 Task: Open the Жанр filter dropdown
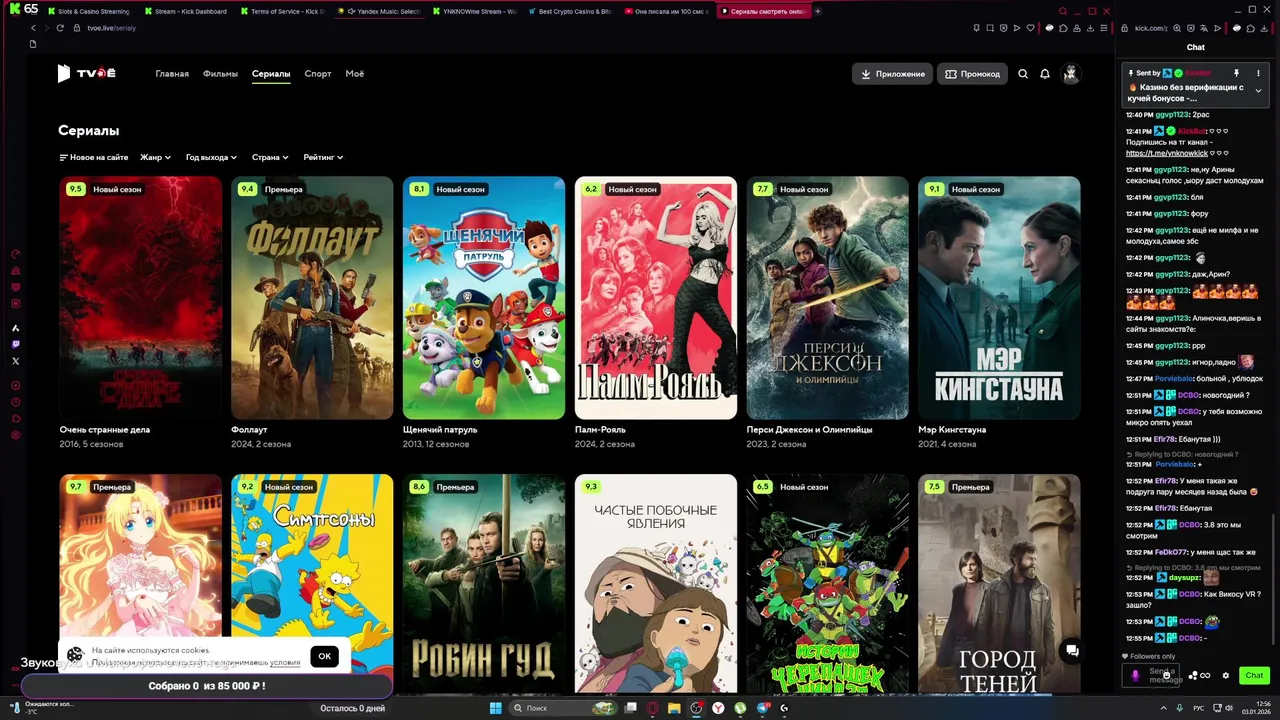155,157
